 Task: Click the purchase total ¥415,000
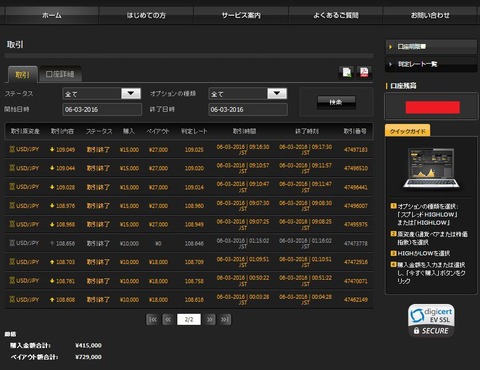click(x=88, y=345)
